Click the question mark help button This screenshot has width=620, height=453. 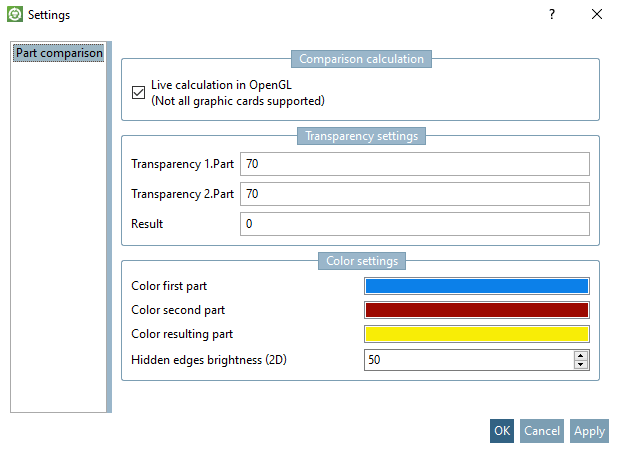pos(551,14)
